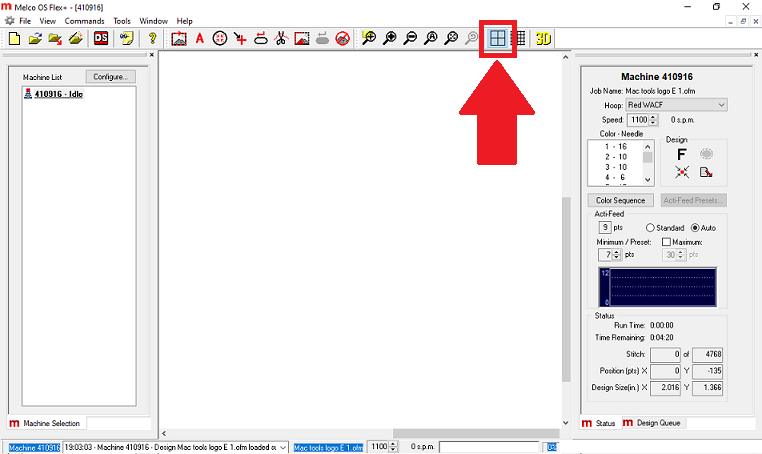The width and height of the screenshot is (762, 454).
Task: Click the red letter A toolbar icon
Action: tap(199, 38)
